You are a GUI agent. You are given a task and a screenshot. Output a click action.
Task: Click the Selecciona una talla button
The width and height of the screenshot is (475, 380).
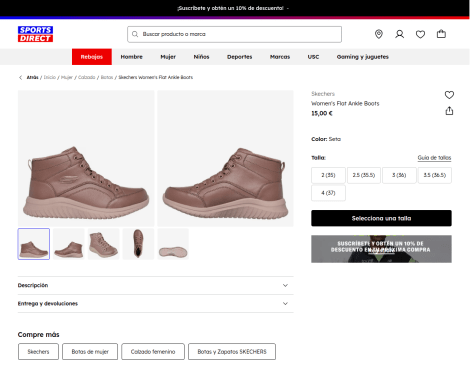(x=381, y=218)
